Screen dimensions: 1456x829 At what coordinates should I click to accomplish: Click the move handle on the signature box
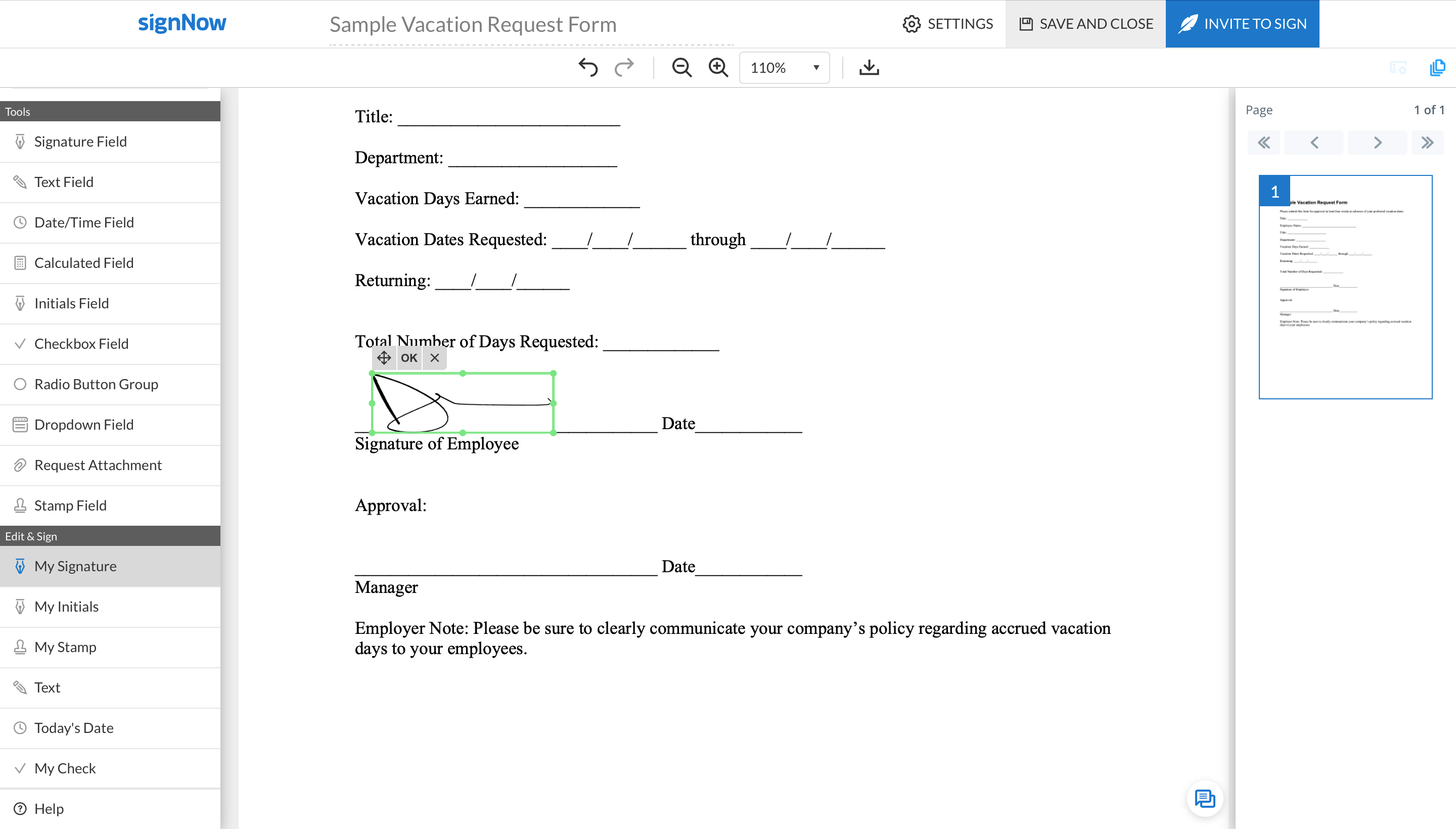pyautogui.click(x=384, y=357)
